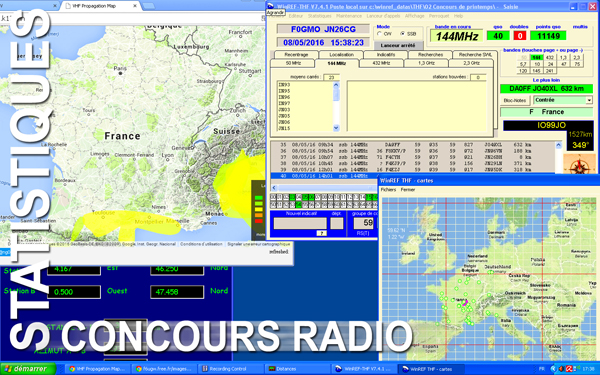Viewport: 600px width, 375px height.
Task: Open the Statistiques menu in WinREF
Action: click(320, 16)
